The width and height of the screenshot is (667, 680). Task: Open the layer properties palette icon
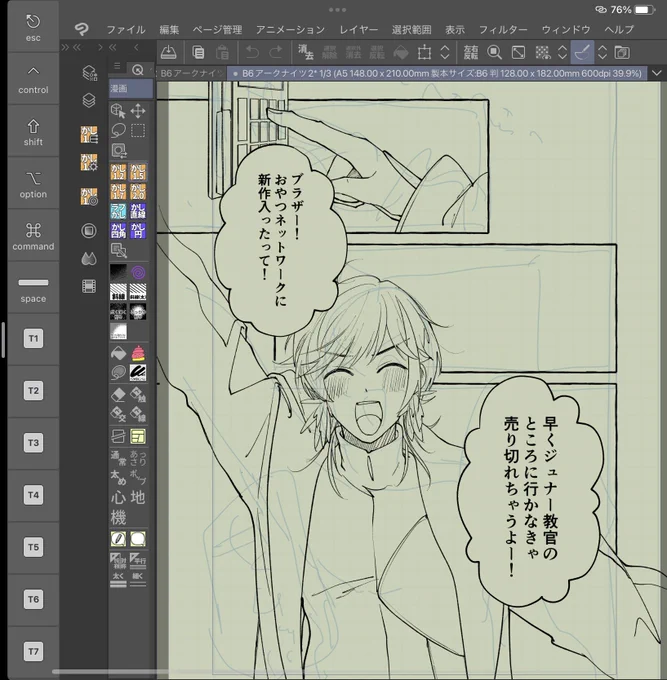tap(89, 73)
